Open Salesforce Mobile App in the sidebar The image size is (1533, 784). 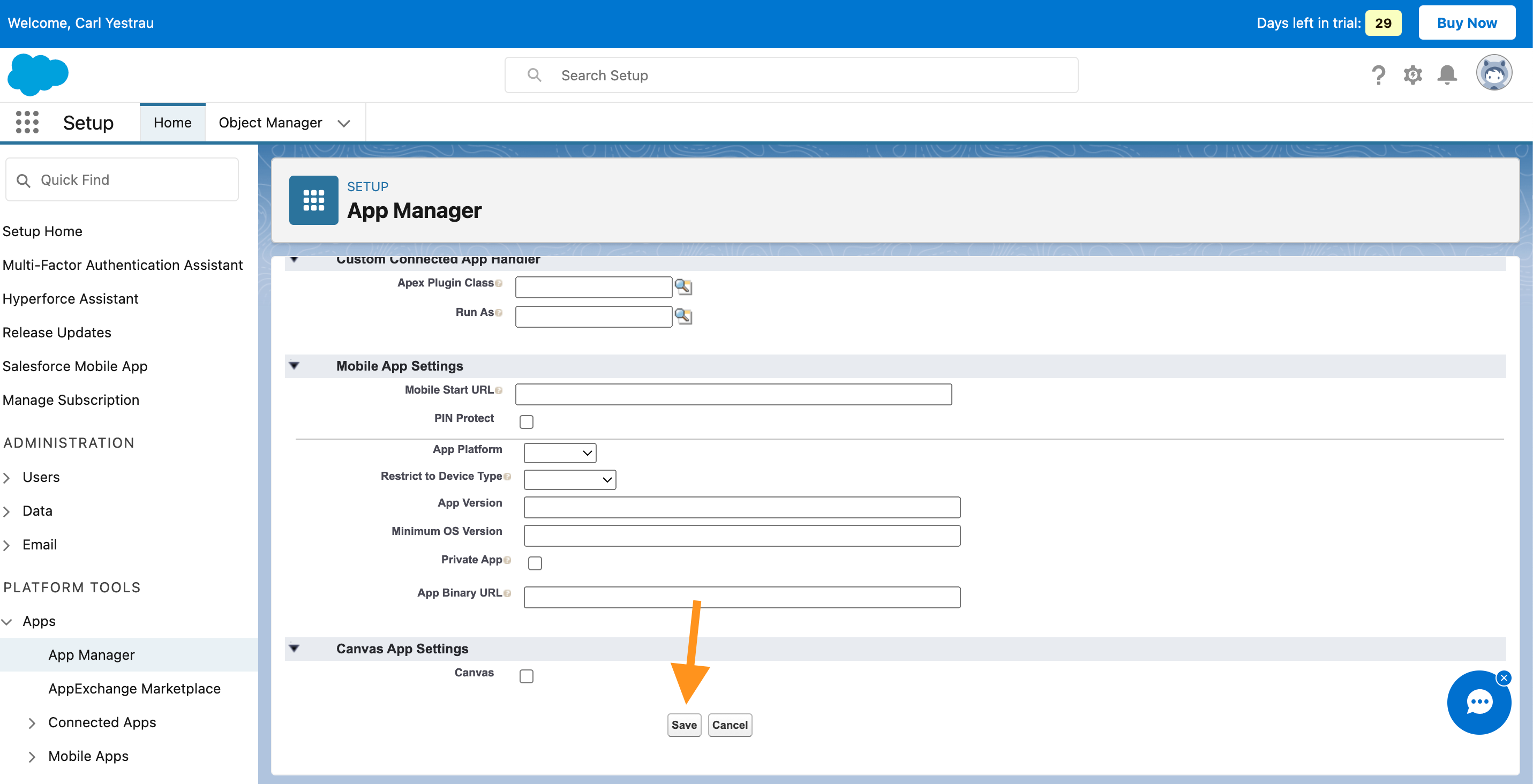tap(75, 366)
